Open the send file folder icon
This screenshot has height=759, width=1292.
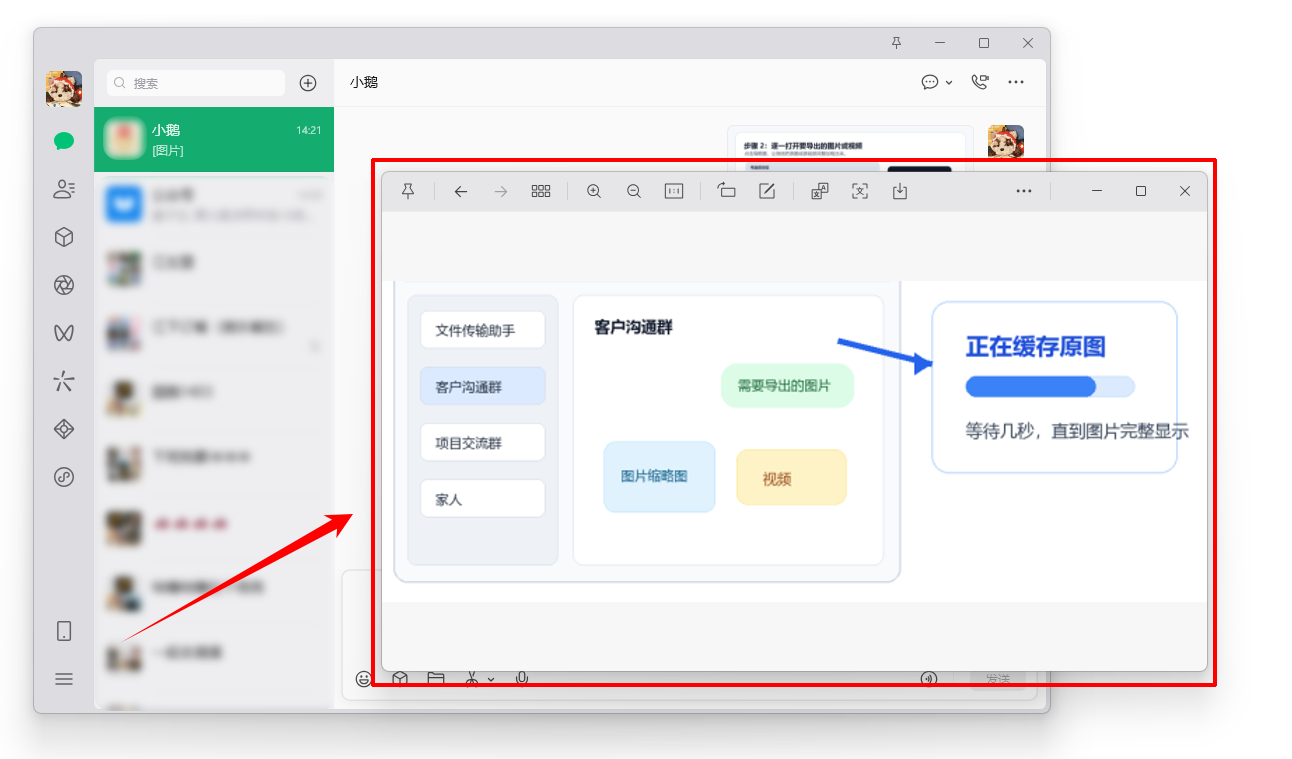point(436,679)
